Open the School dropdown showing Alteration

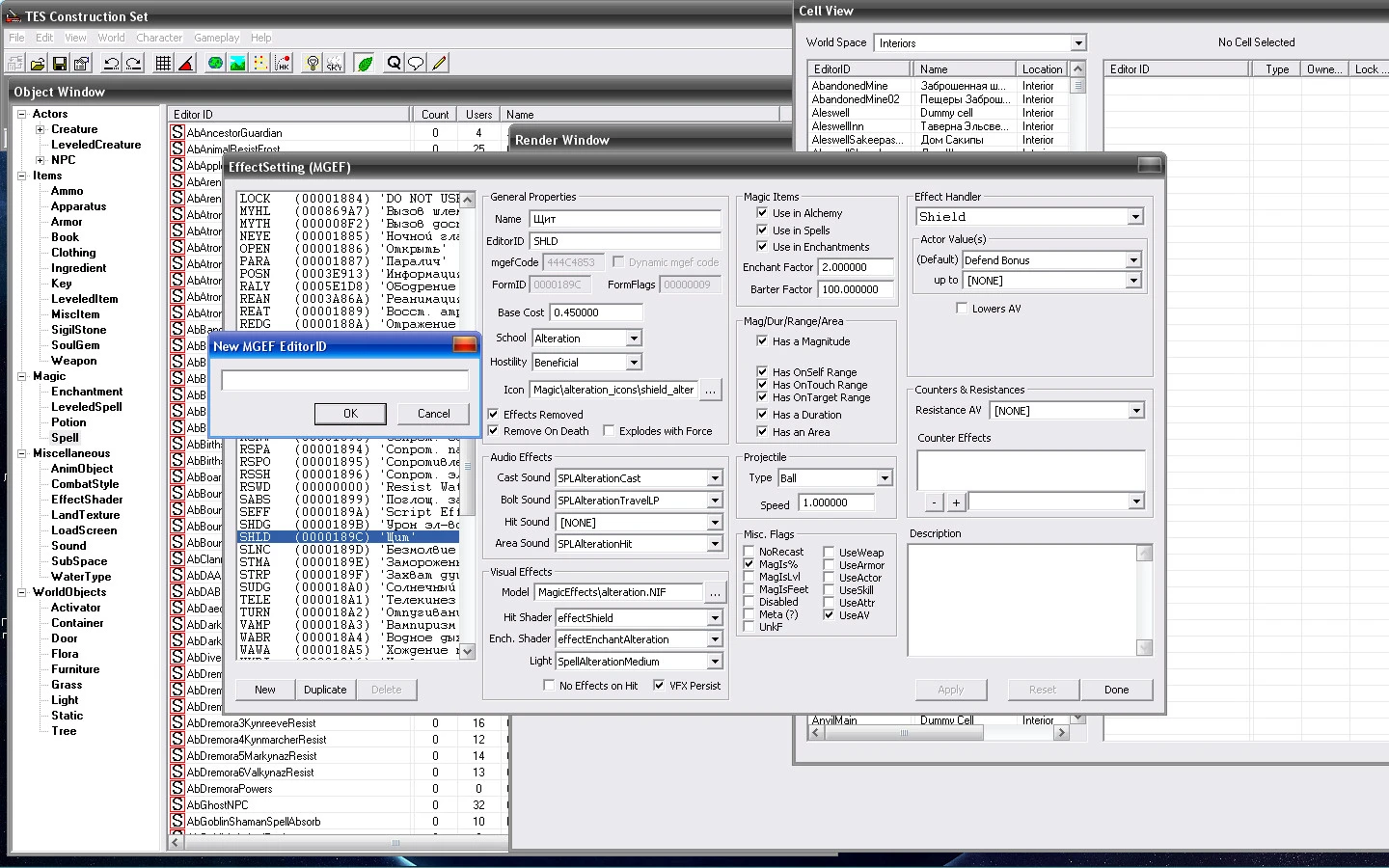634,339
